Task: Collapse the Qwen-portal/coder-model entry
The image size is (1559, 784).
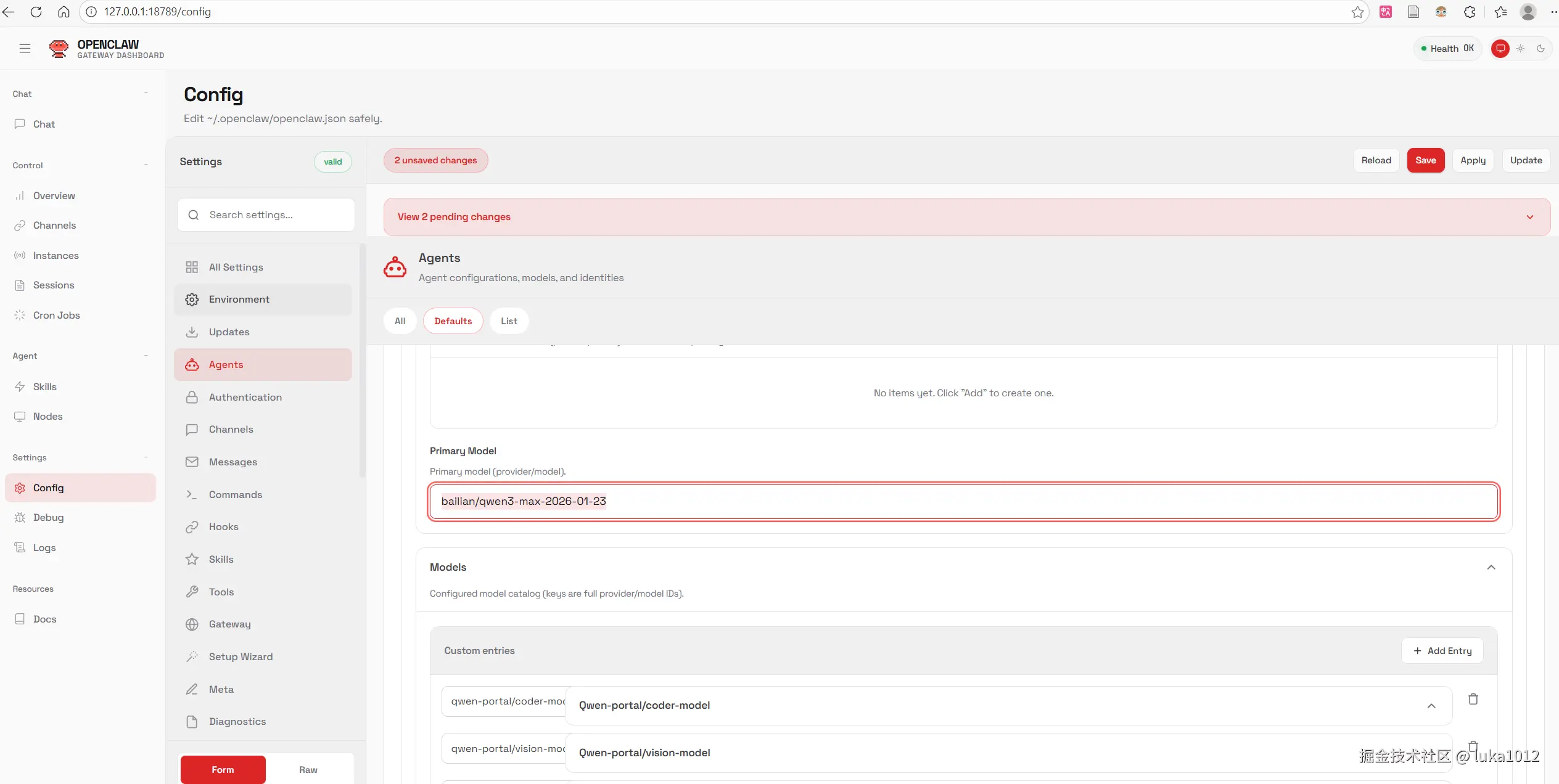Action: tap(1431, 706)
